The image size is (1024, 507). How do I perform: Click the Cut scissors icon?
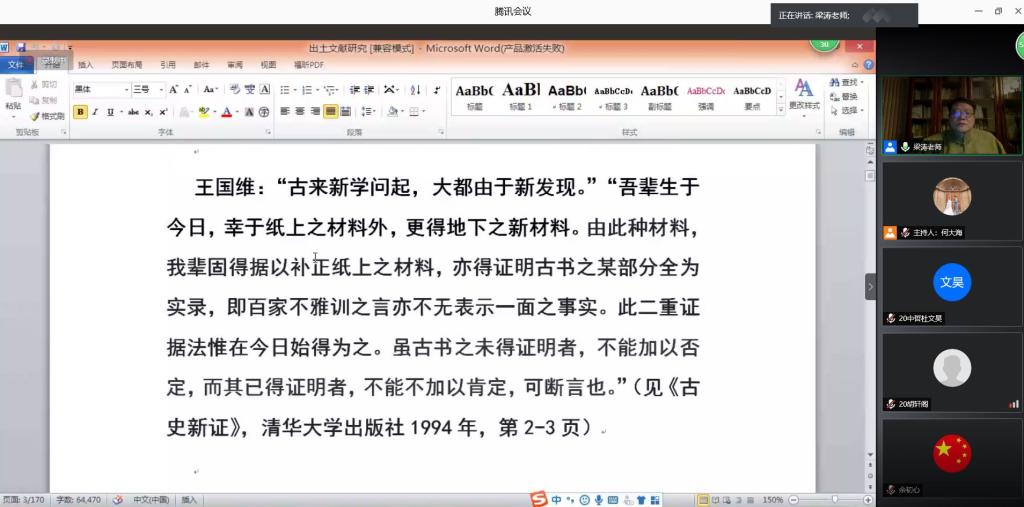(34, 84)
